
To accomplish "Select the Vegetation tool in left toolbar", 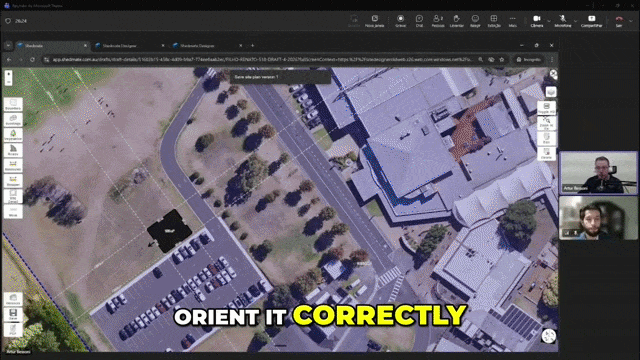I will (13, 135).
